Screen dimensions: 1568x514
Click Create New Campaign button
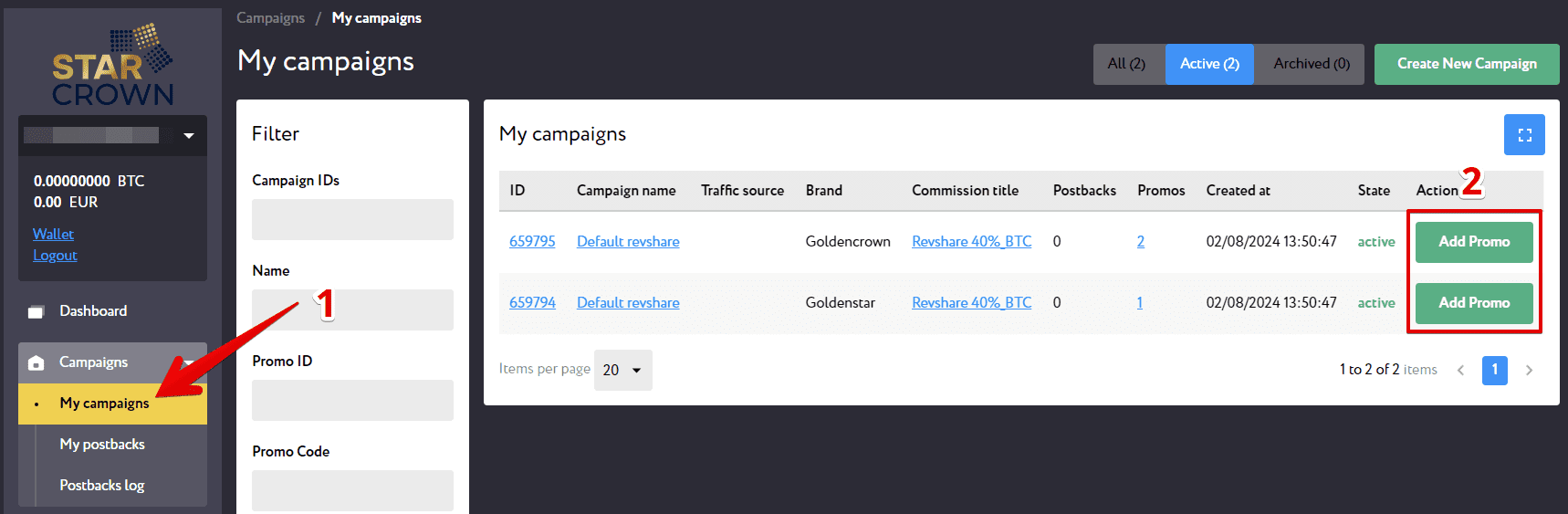click(x=1467, y=64)
